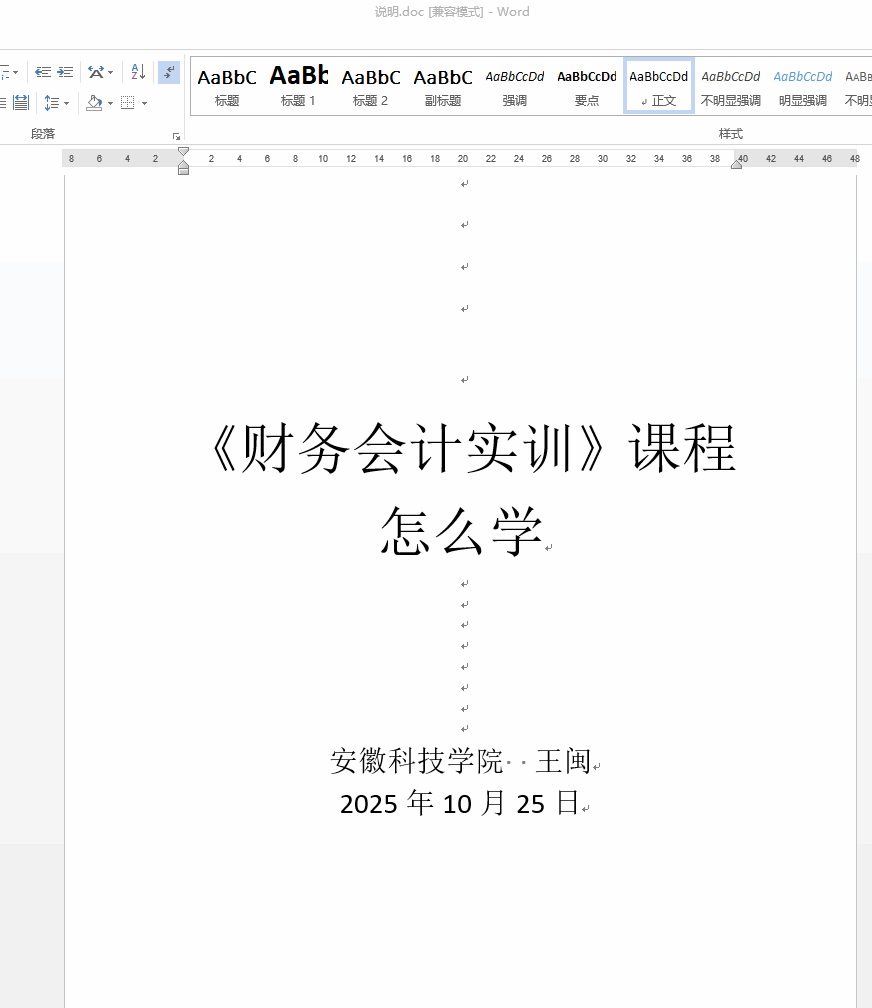Click the distributed alignment icon
The image size is (872, 1008).
click(x=20, y=102)
